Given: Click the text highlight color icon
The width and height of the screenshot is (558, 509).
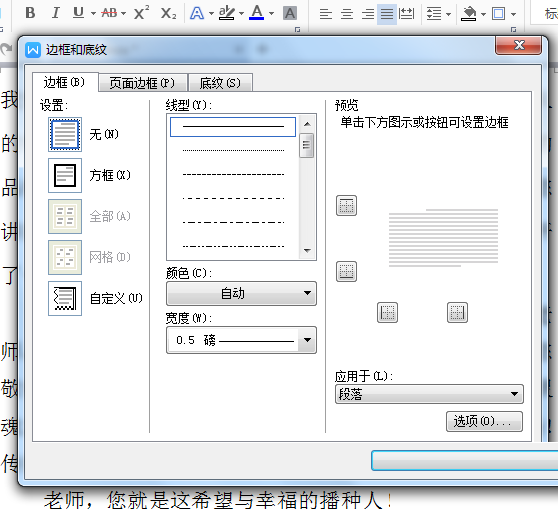Looking at the screenshot, I should click(227, 13).
